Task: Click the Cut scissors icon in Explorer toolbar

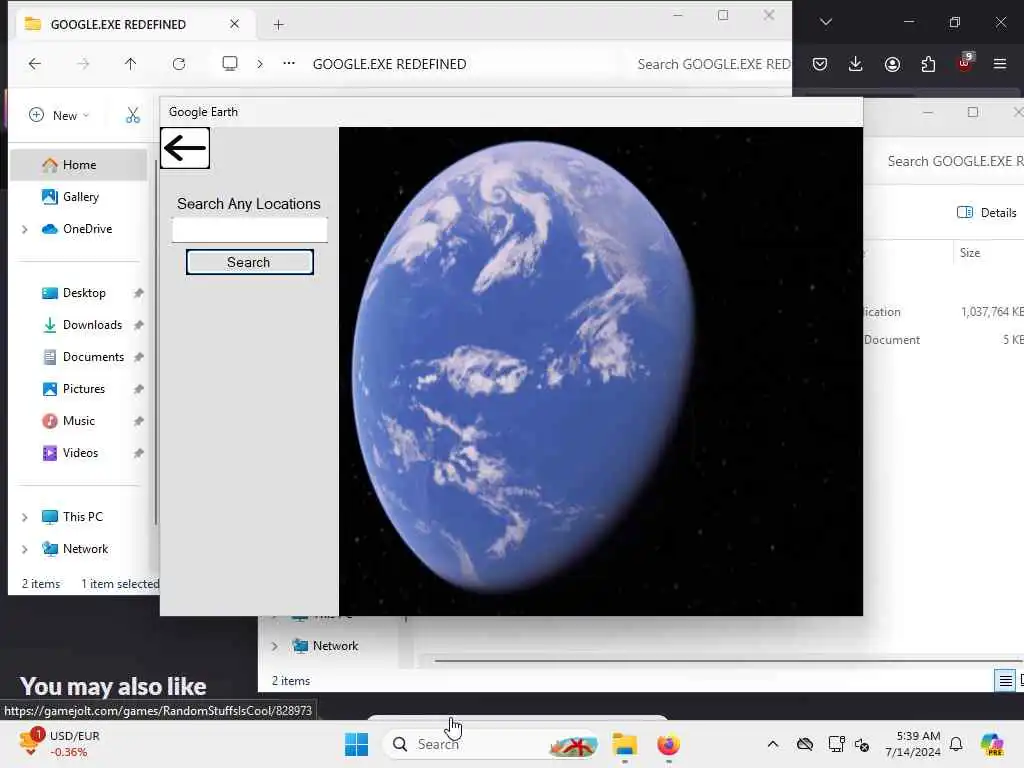Action: [133, 116]
